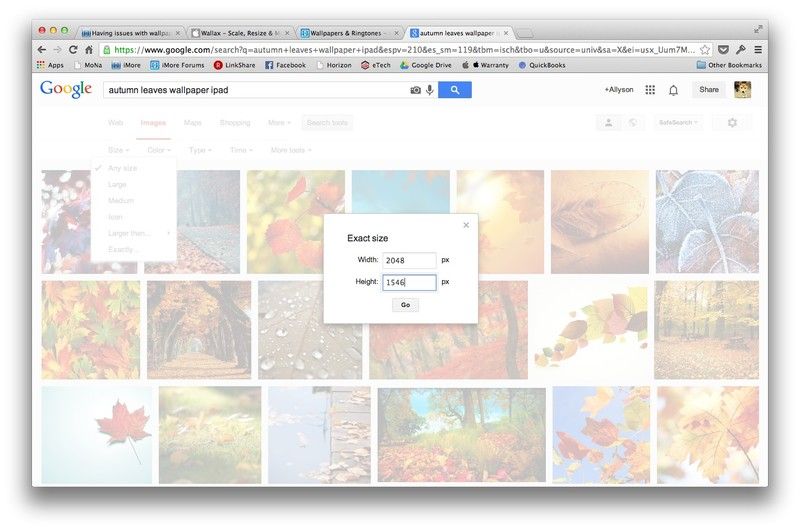
Task: Click the microphone voice search icon
Action: (x=430, y=90)
